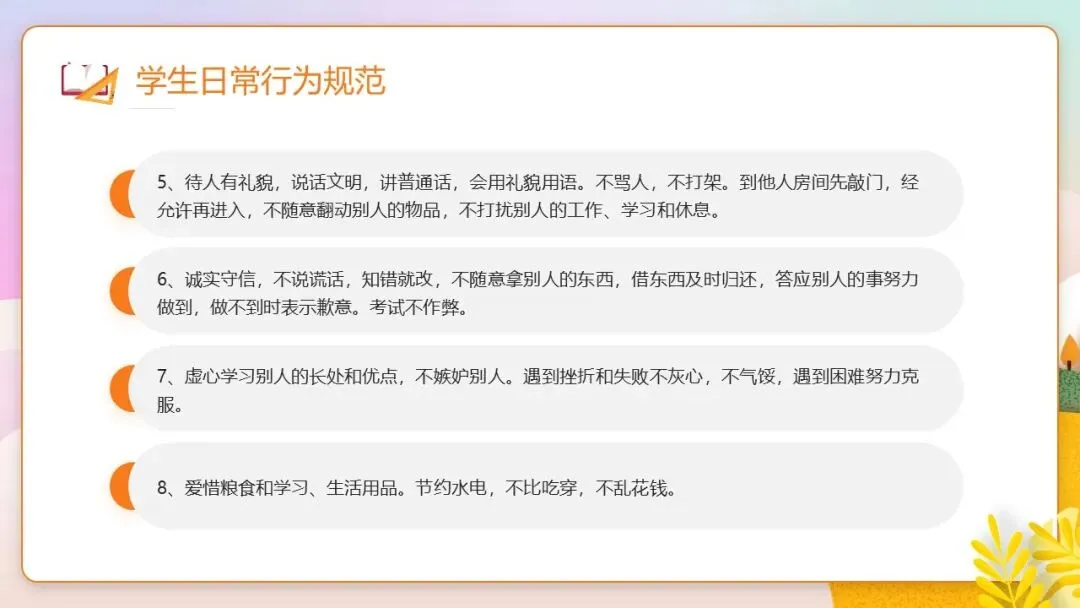The height and width of the screenshot is (608, 1080).
Task: Click the orange crescent beside rule 8
Action: (x=121, y=486)
